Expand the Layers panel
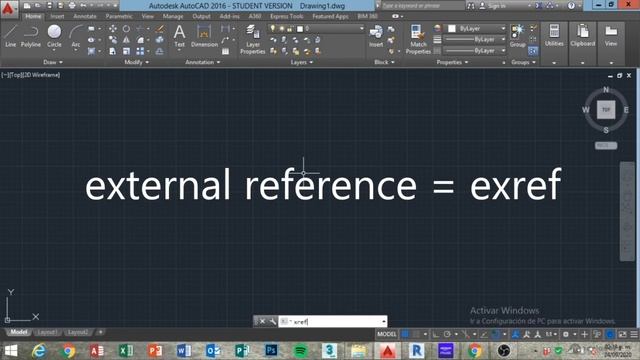Image resolution: width=640 pixels, height=360 pixels. pyautogui.click(x=302, y=62)
